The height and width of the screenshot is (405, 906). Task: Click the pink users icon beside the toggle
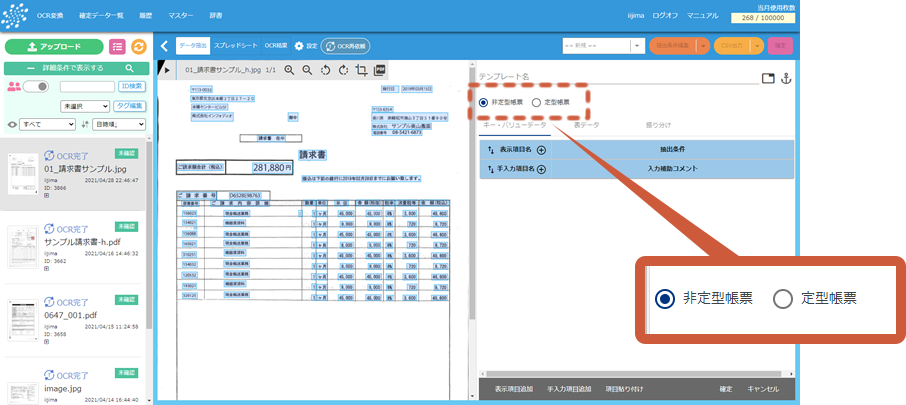pos(13,87)
